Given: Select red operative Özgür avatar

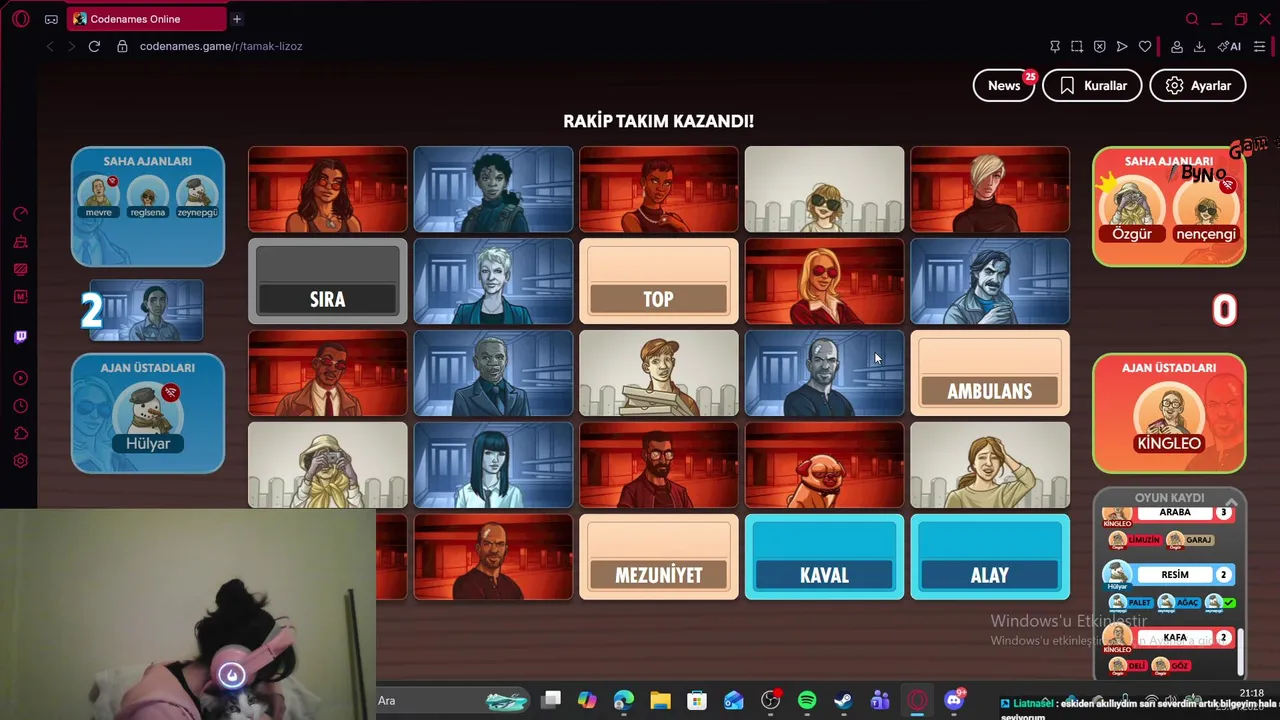Looking at the screenshot, I should [x=1132, y=211].
